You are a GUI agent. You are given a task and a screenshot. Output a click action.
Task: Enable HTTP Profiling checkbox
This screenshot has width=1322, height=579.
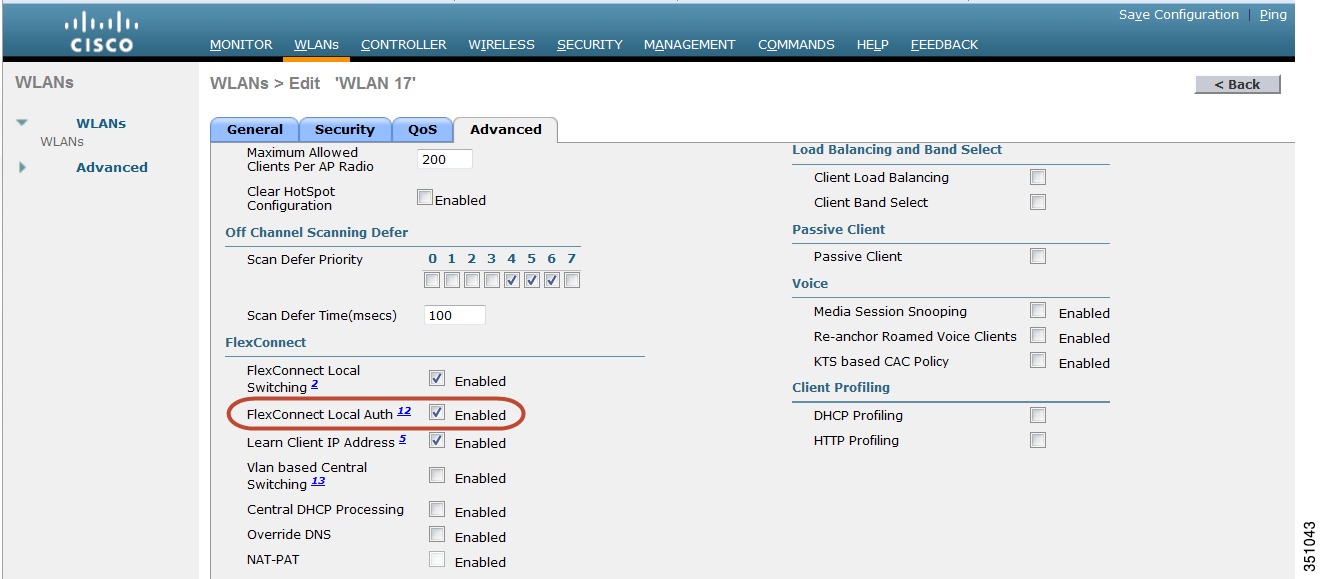click(1038, 440)
